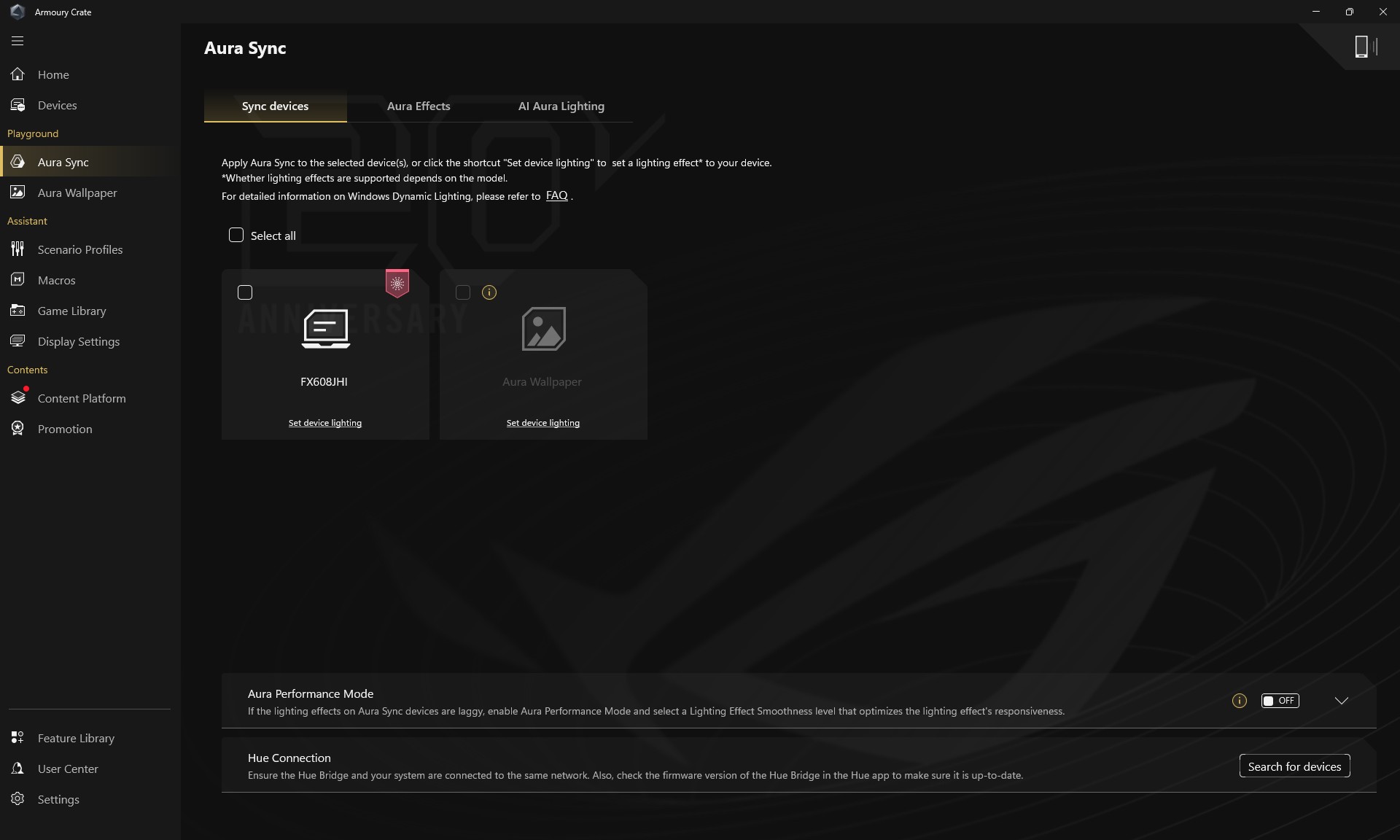Tick the Select all checkbox

236,235
